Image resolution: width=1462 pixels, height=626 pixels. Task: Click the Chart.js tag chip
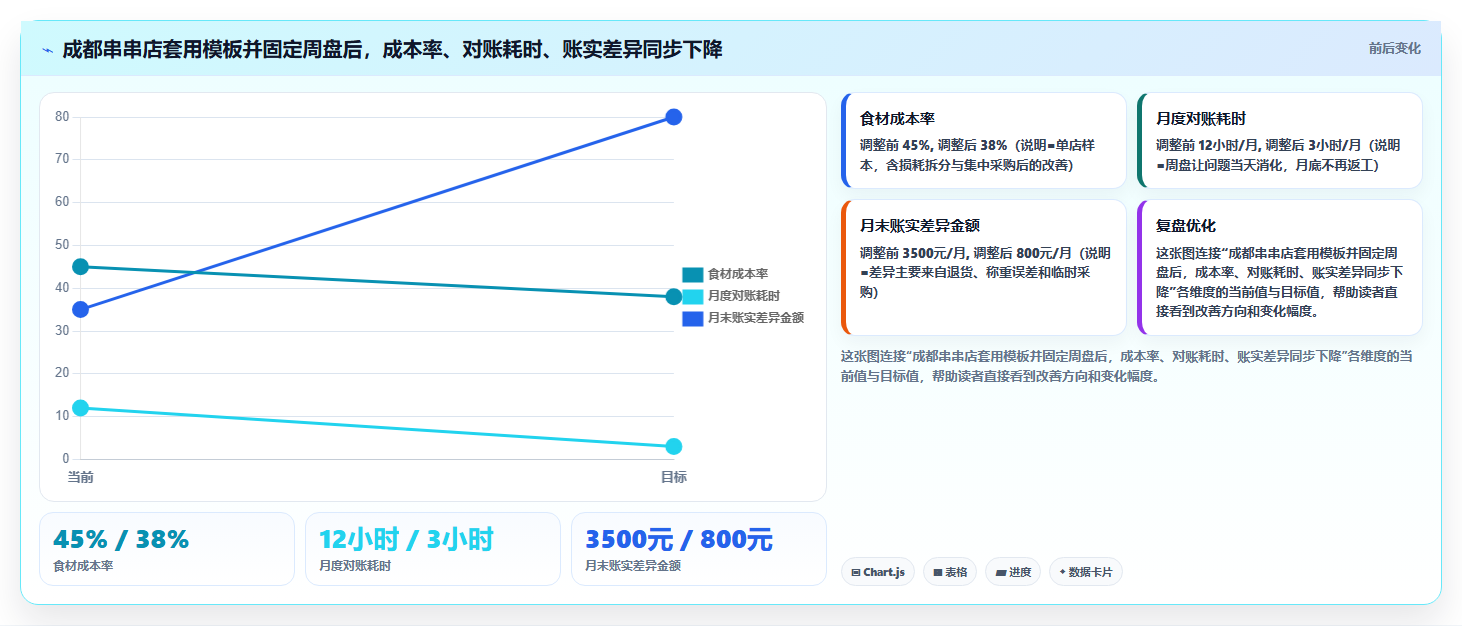click(x=878, y=572)
